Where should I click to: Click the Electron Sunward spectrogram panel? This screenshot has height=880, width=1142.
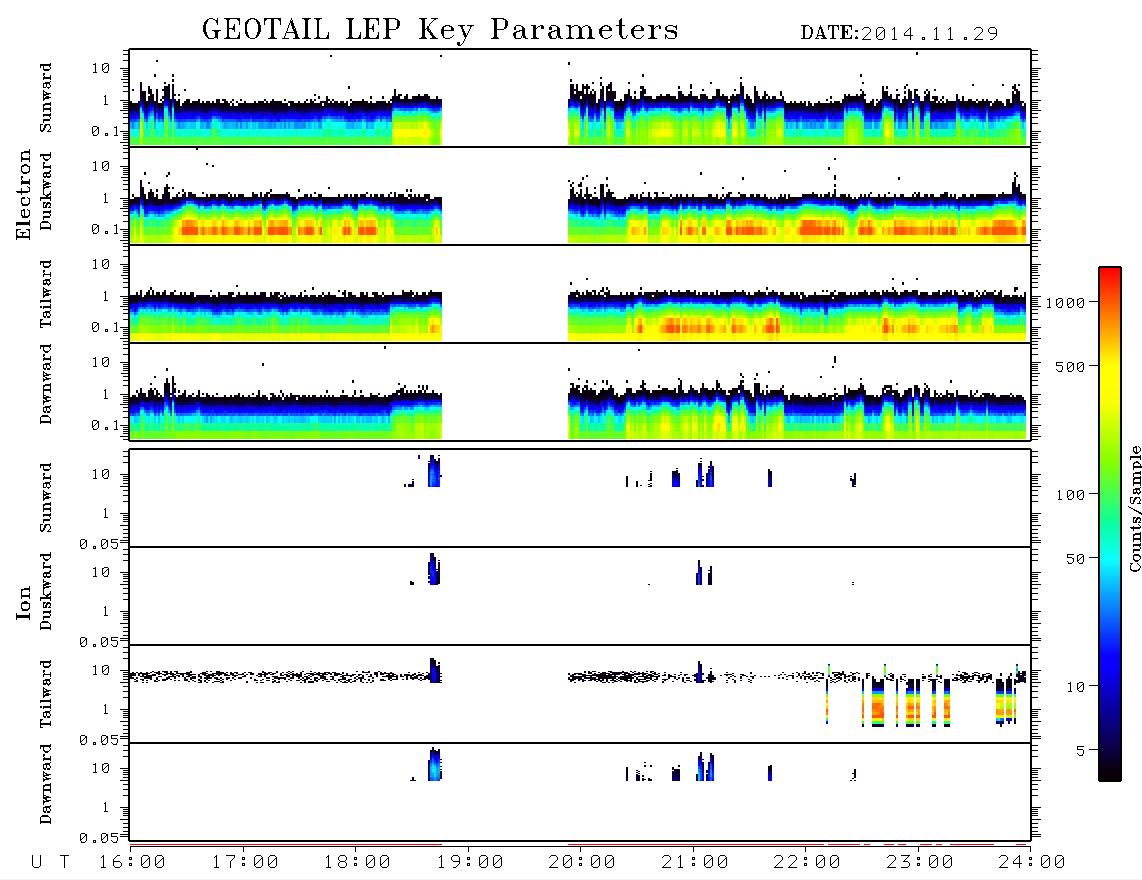coord(580,98)
